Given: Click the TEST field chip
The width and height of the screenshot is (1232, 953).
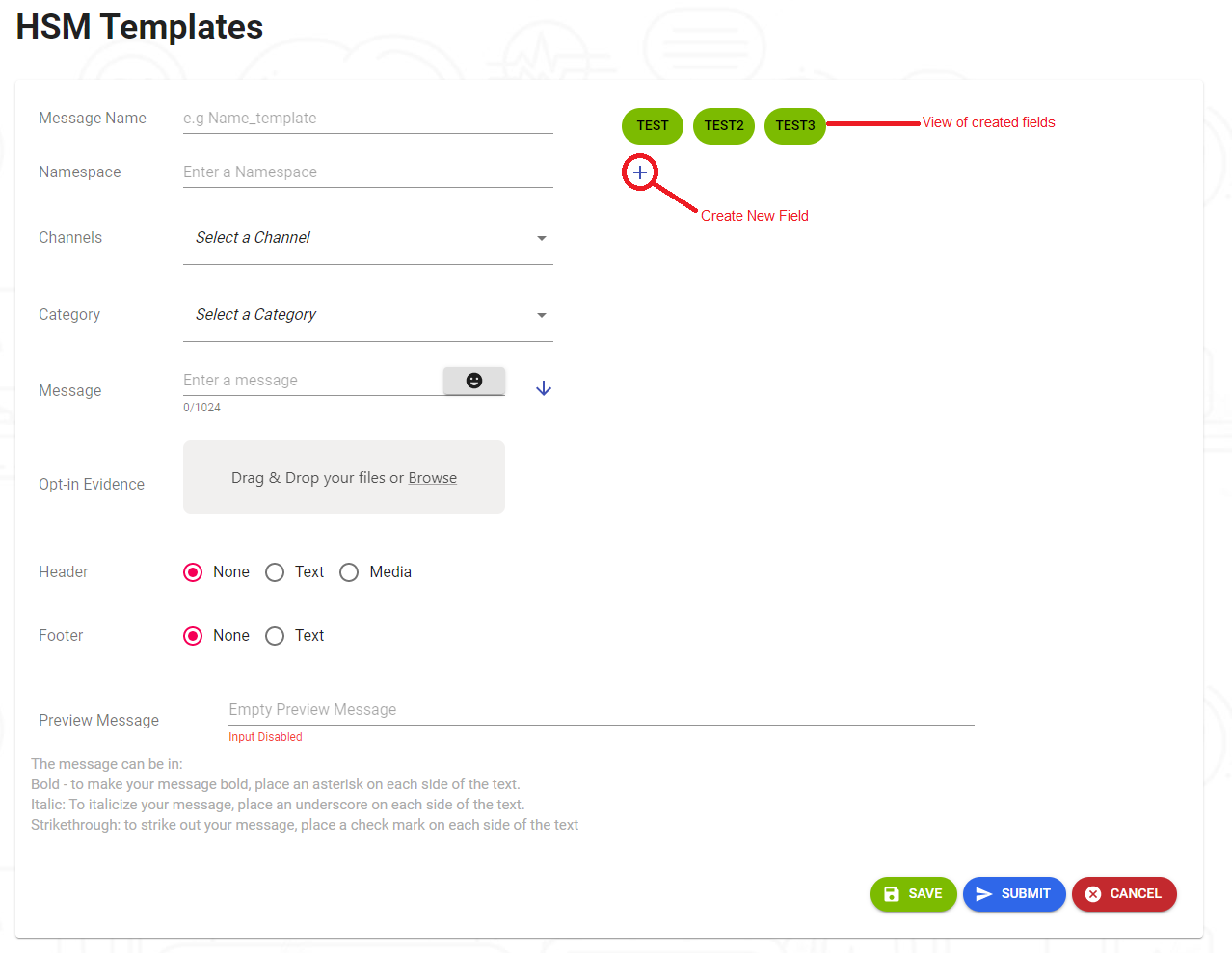Looking at the screenshot, I should [653, 126].
